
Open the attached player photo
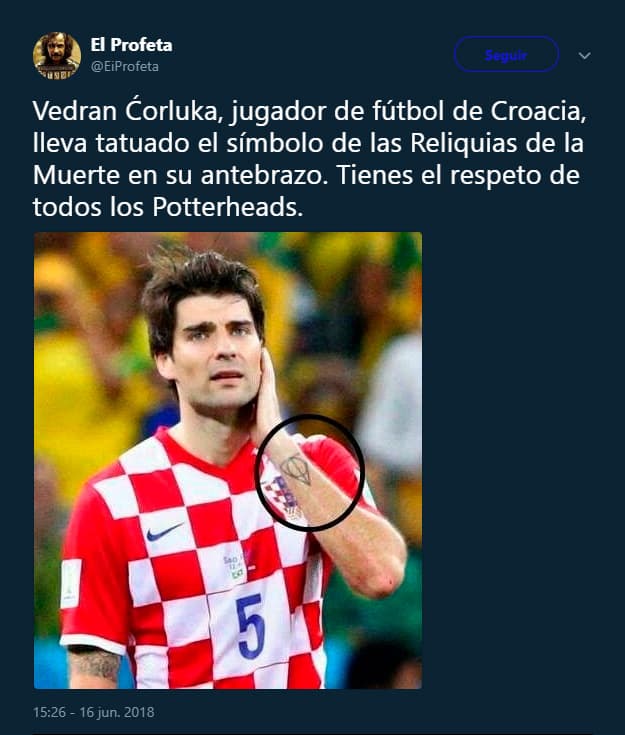tap(228, 460)
